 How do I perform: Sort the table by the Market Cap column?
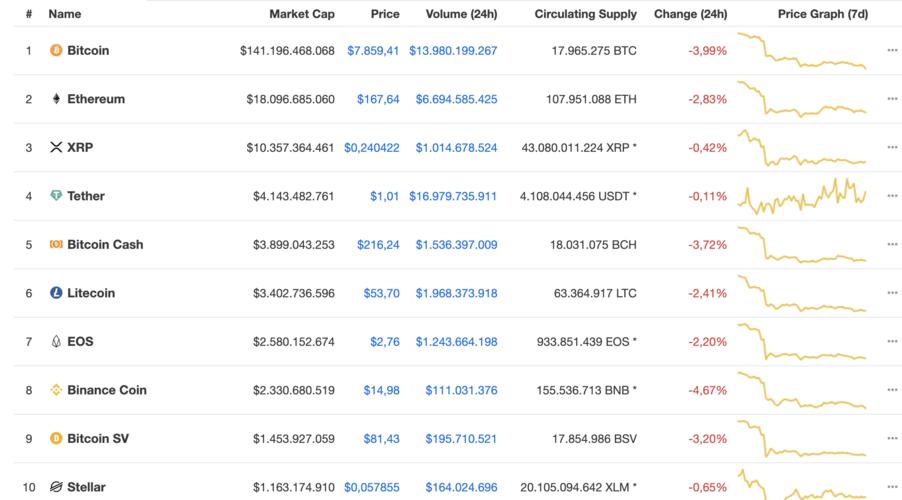(x=302, y=14)
